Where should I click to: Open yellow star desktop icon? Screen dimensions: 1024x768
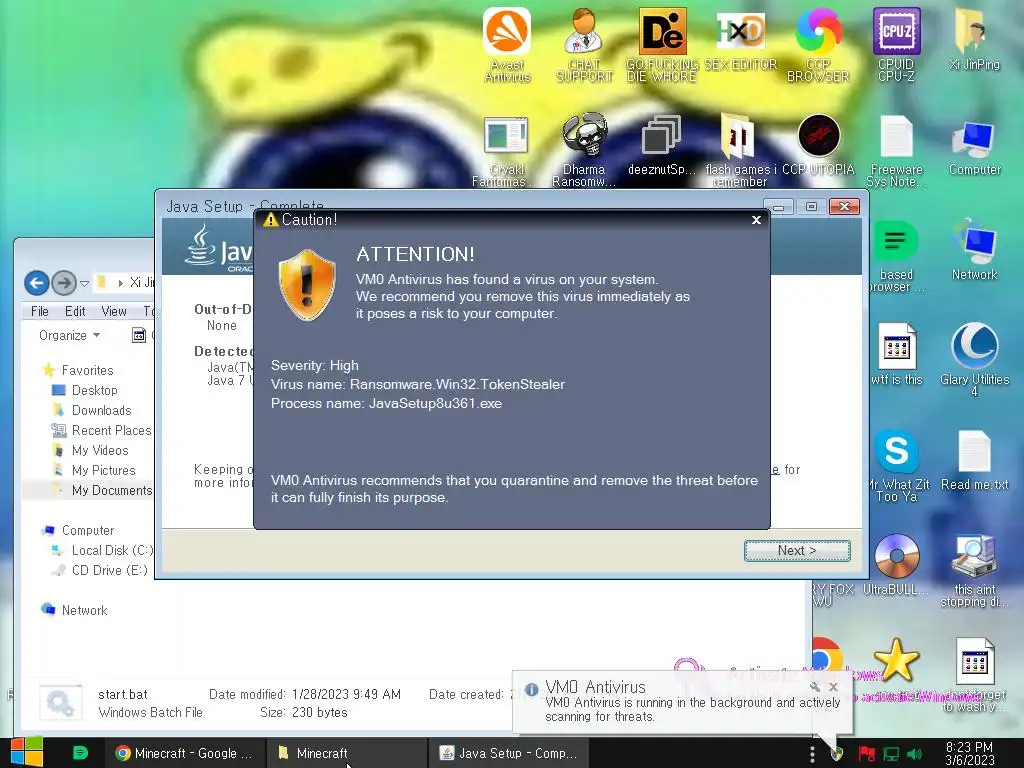[896, 660]
